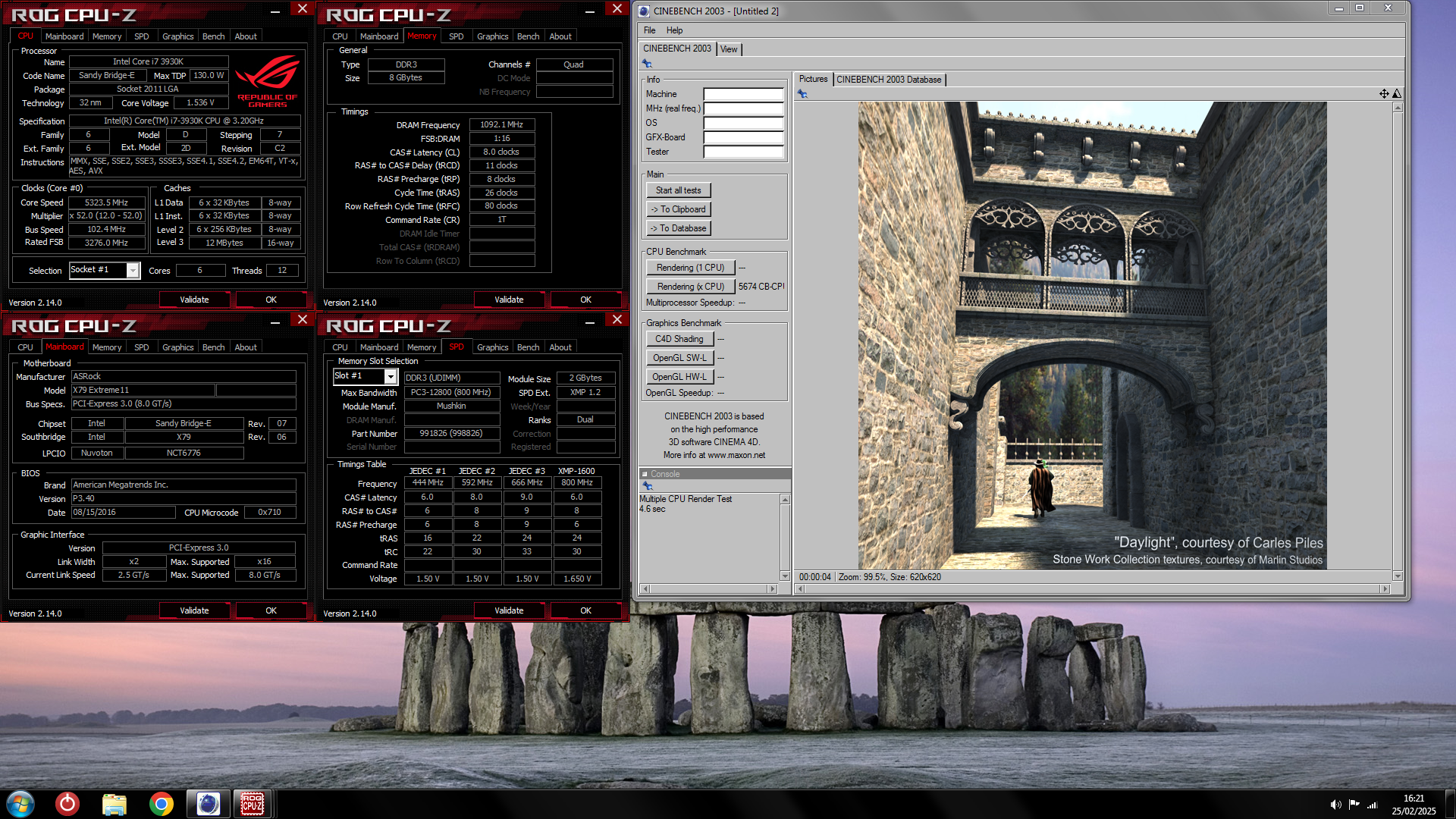Launch Google Chrome from the taskbar
This screenshot has width=1456, height=819.
[161, 804]
